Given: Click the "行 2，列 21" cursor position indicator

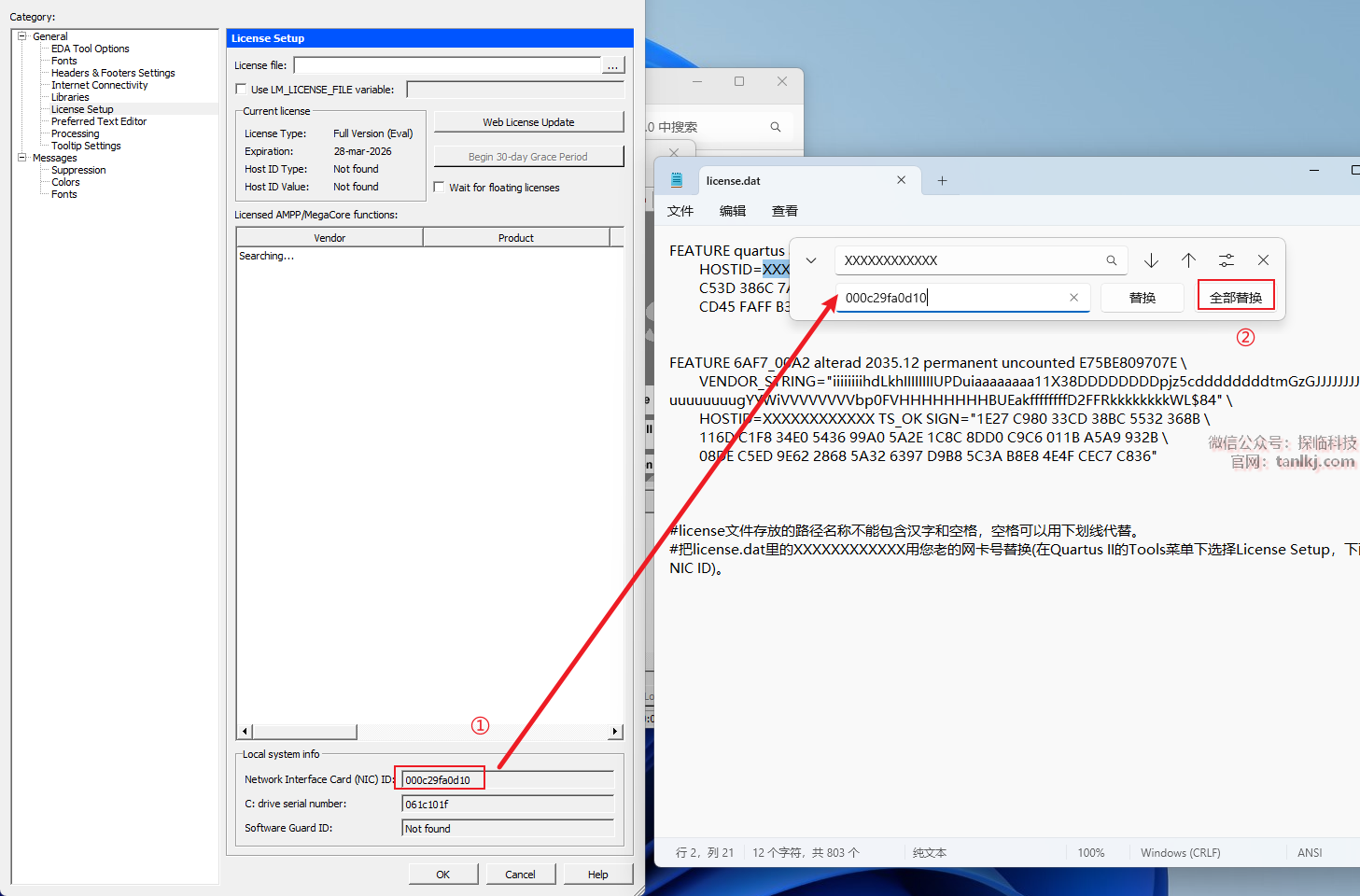Looking at the screenshot, I should [x=705, y=853].
